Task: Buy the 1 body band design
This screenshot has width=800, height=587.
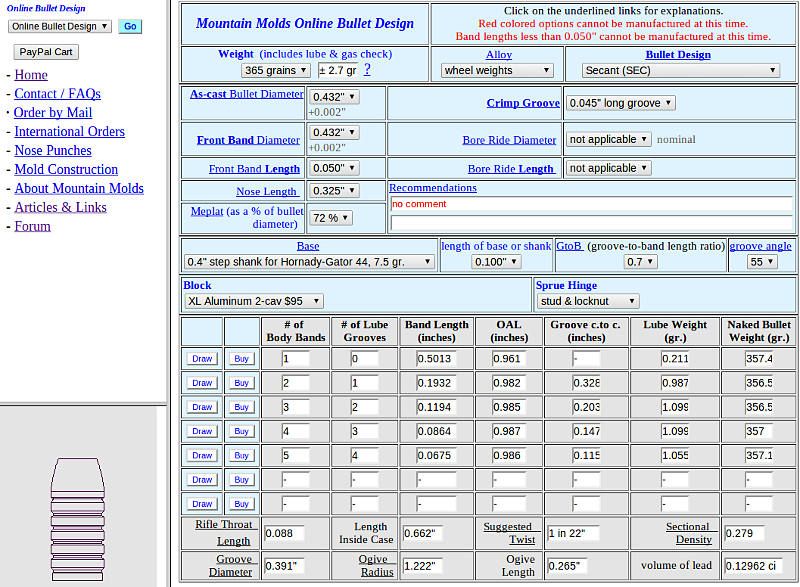Action: [x=241, y=359]
